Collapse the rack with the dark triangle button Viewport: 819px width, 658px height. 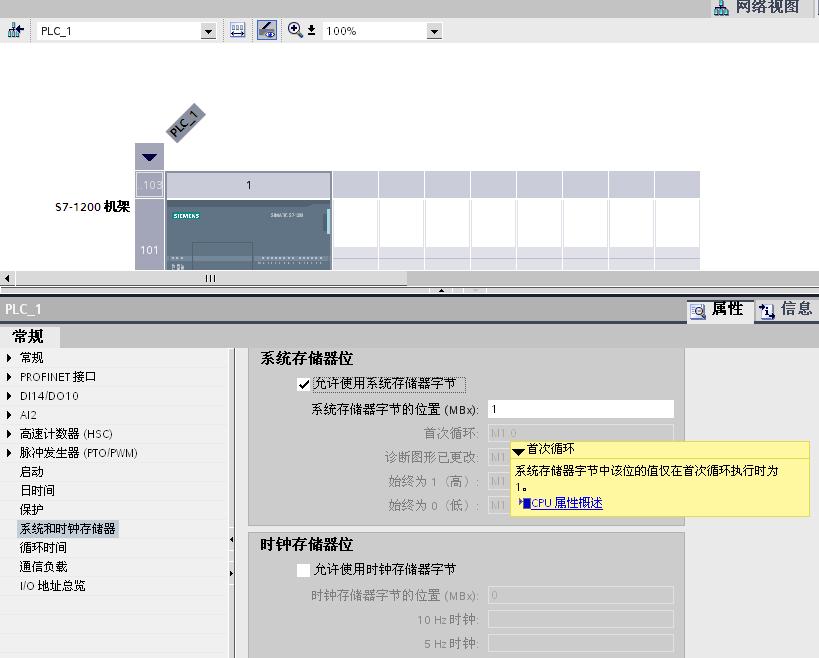point(149,157)
